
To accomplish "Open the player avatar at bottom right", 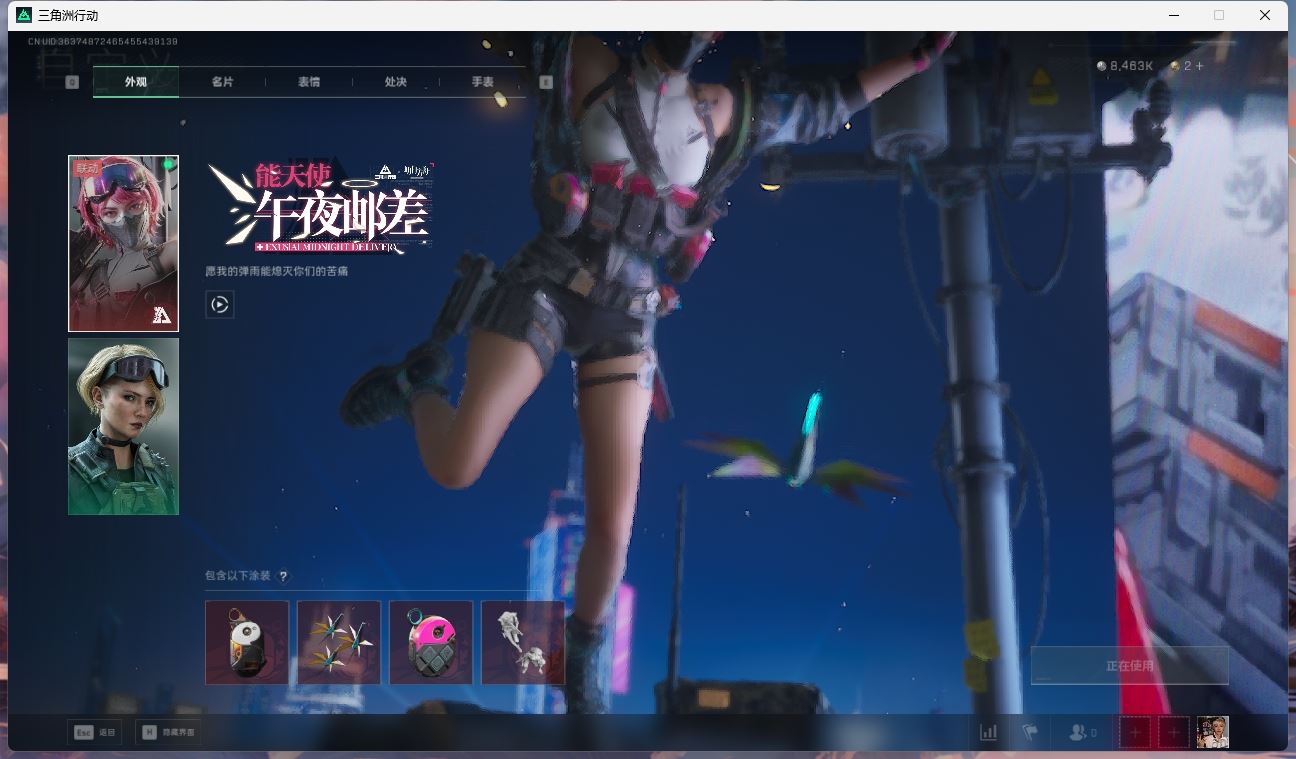I will coord(1212,732).
